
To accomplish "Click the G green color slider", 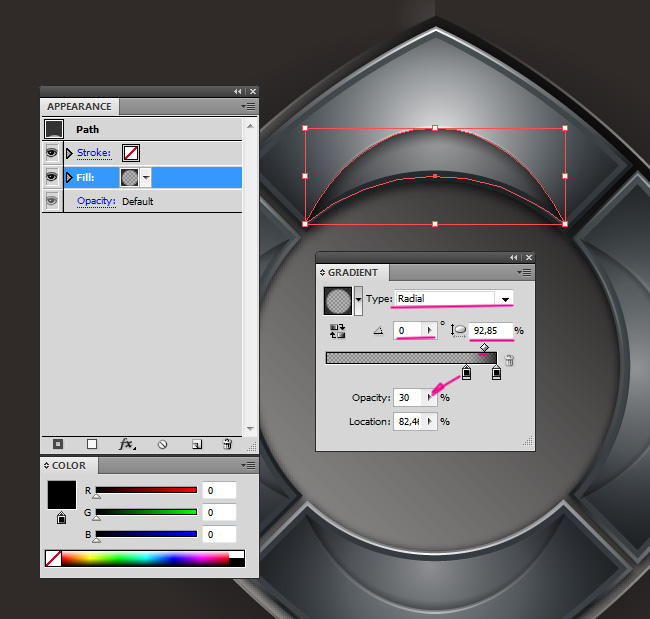I will pyautogui.click(x=146, y=512).
